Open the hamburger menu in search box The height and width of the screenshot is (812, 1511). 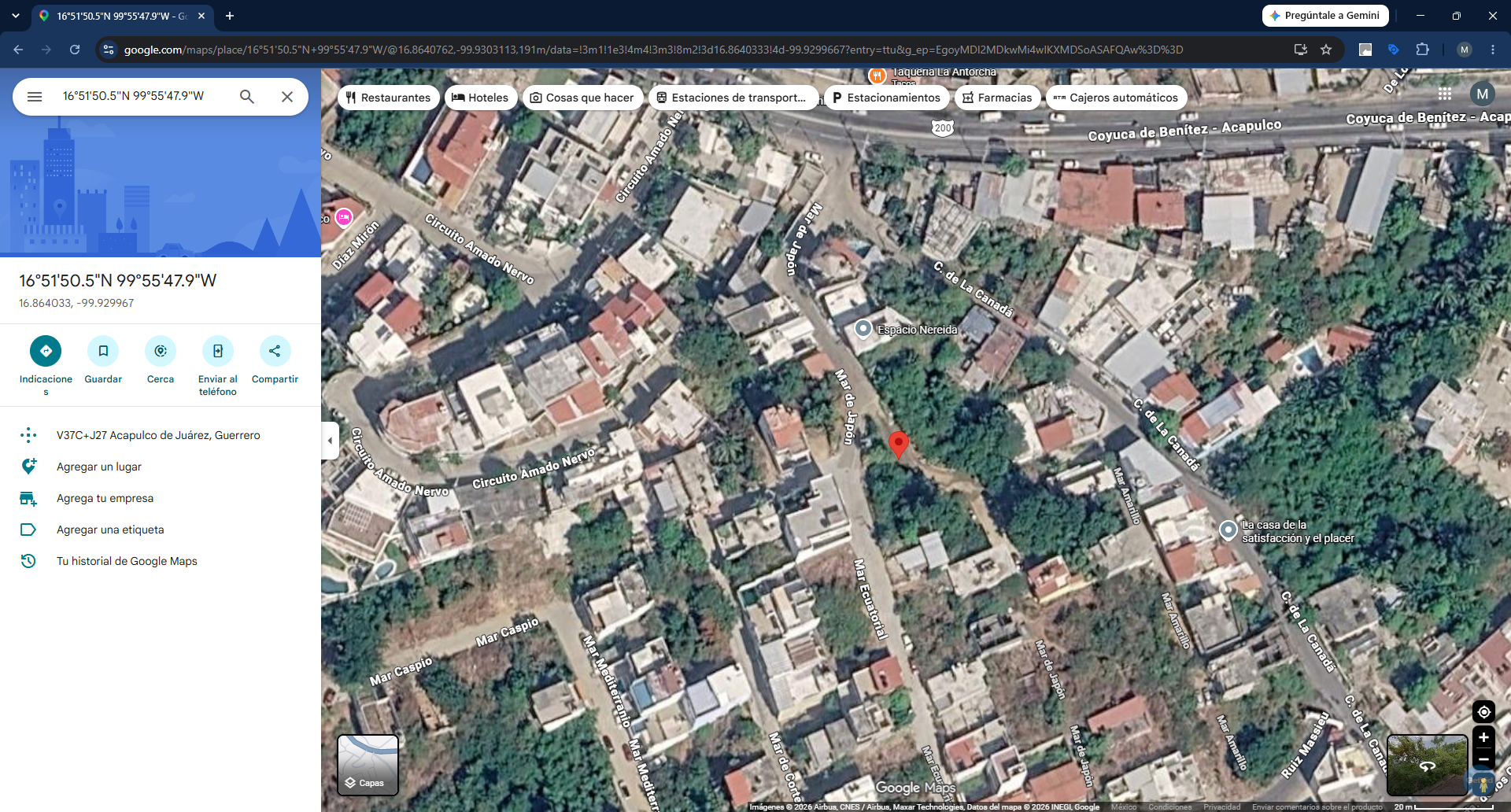tap(35, 97)
